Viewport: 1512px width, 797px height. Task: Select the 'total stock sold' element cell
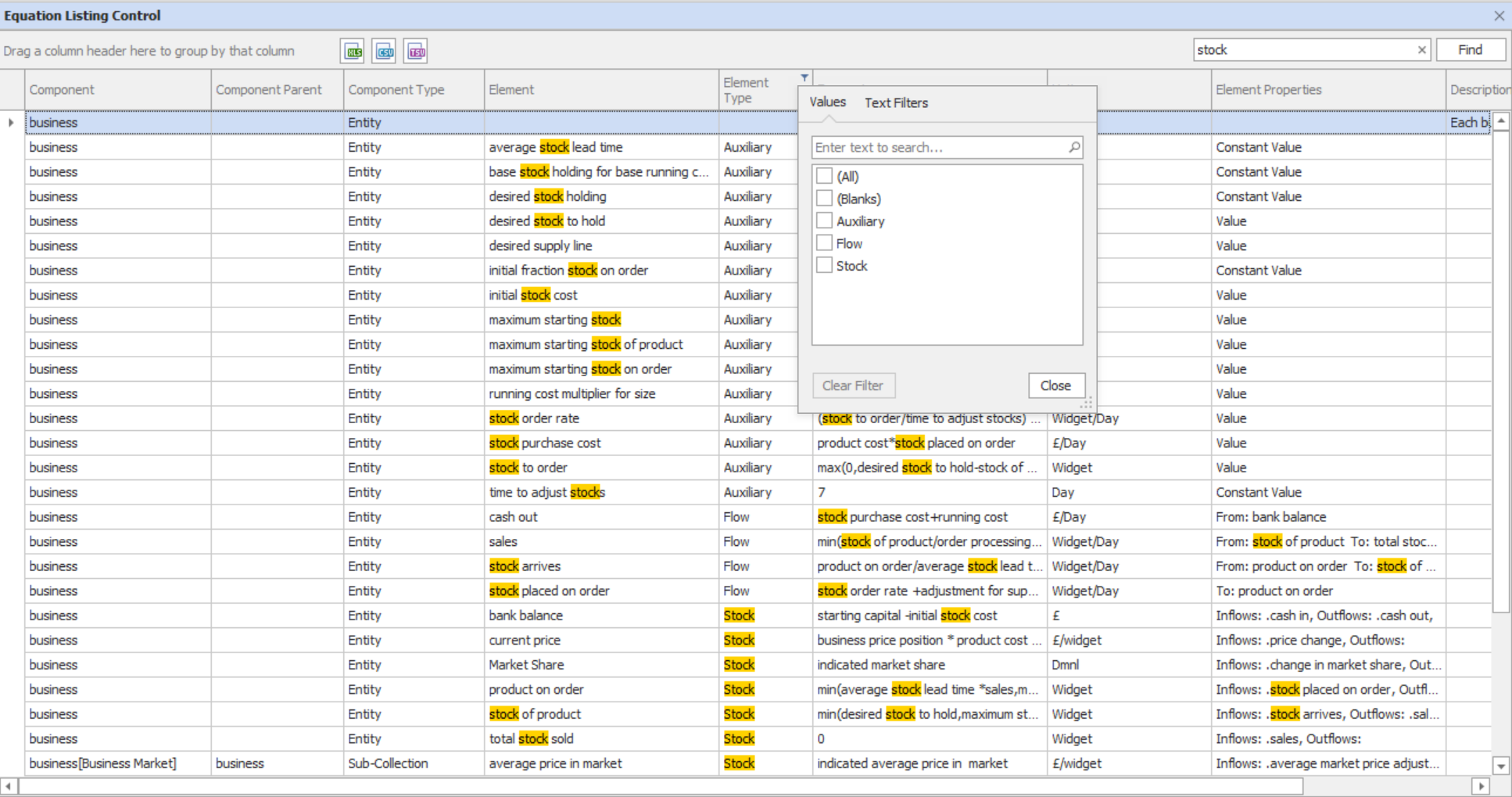pos(601,738)
